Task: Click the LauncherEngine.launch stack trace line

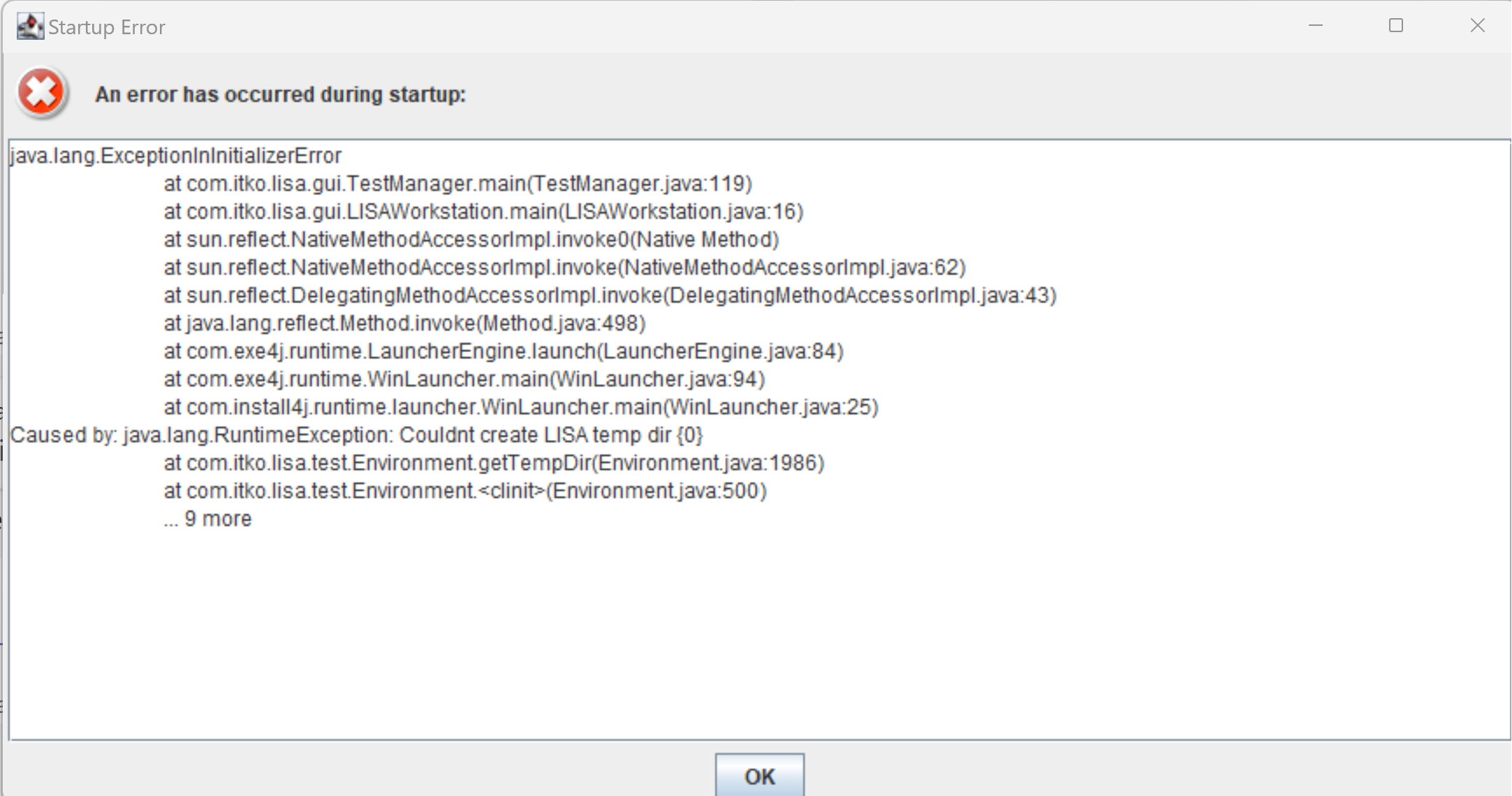Action: click(x=504, y=351)
